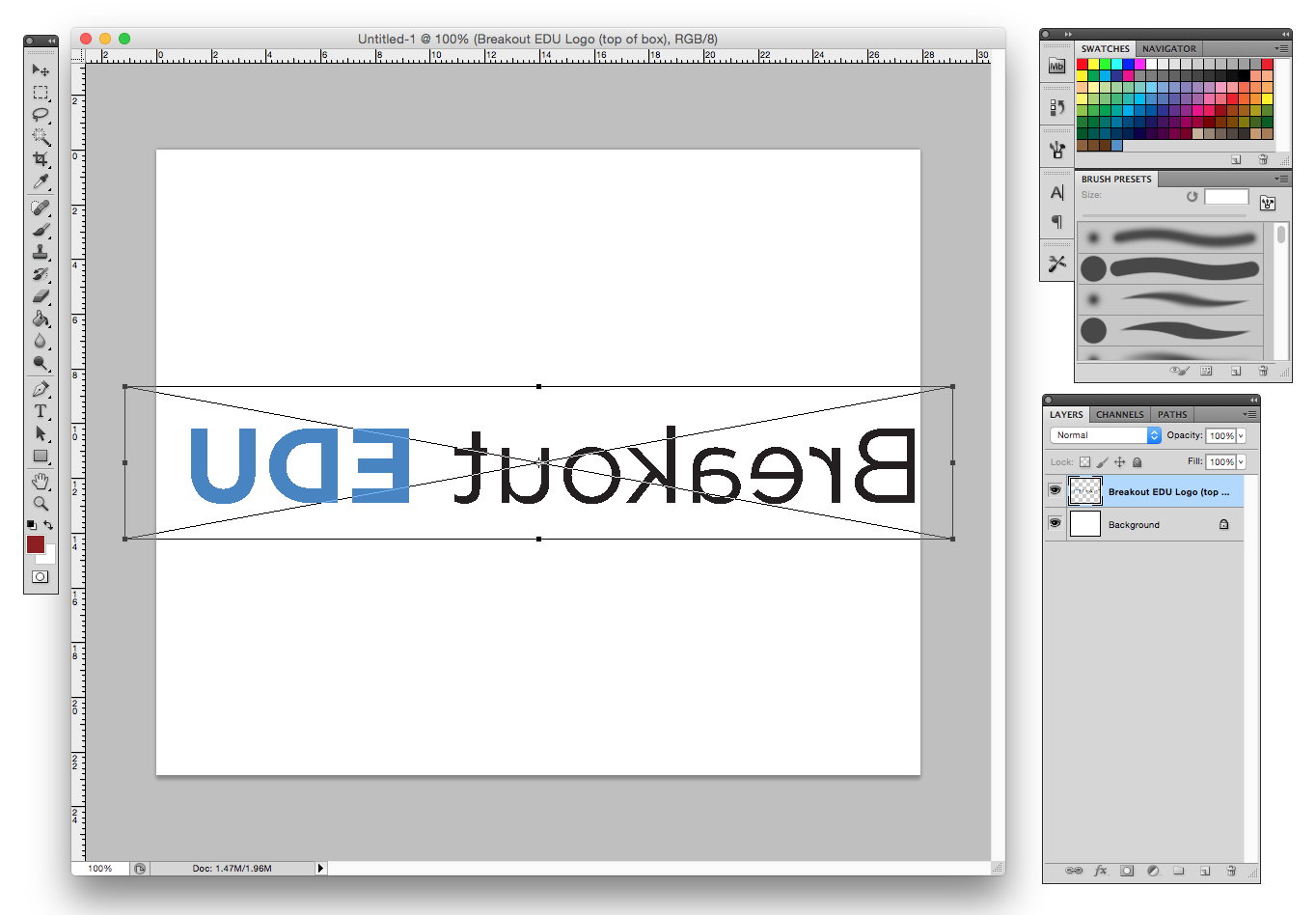Select the Crop tool

40,159
